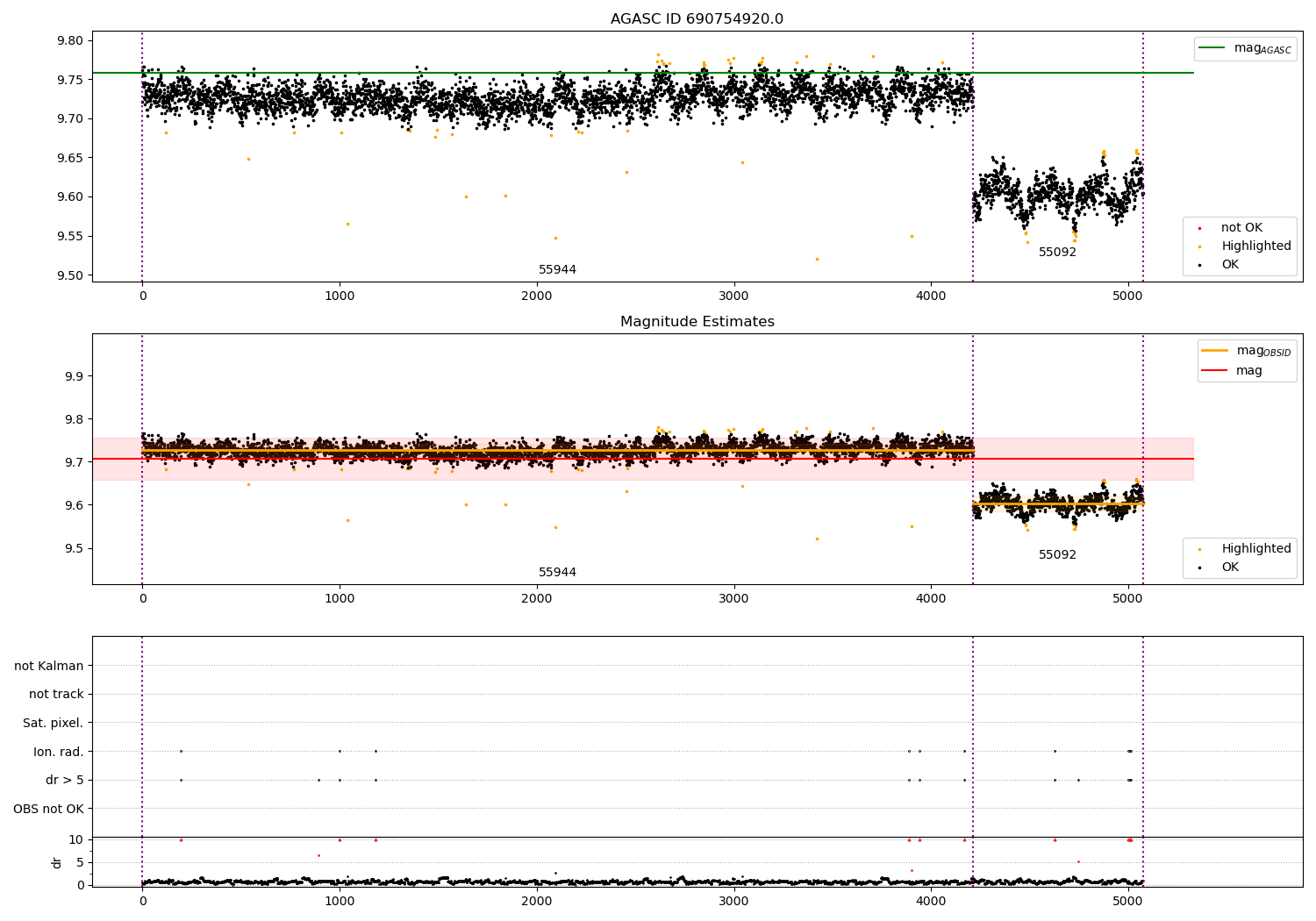Click x-axis tick 5000 on bottom plot
The height and width of the screenshot is (921, 1316).
point(1127,901)
